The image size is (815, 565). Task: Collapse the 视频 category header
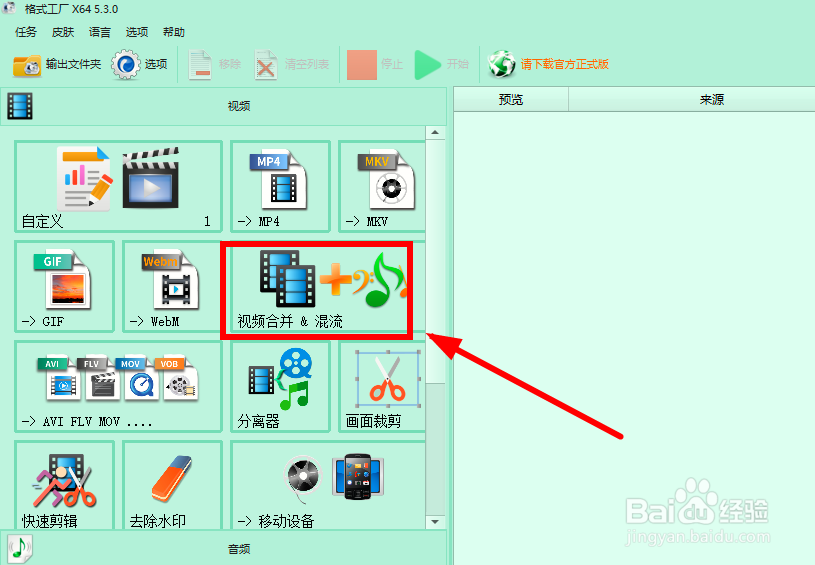(224, 106)
